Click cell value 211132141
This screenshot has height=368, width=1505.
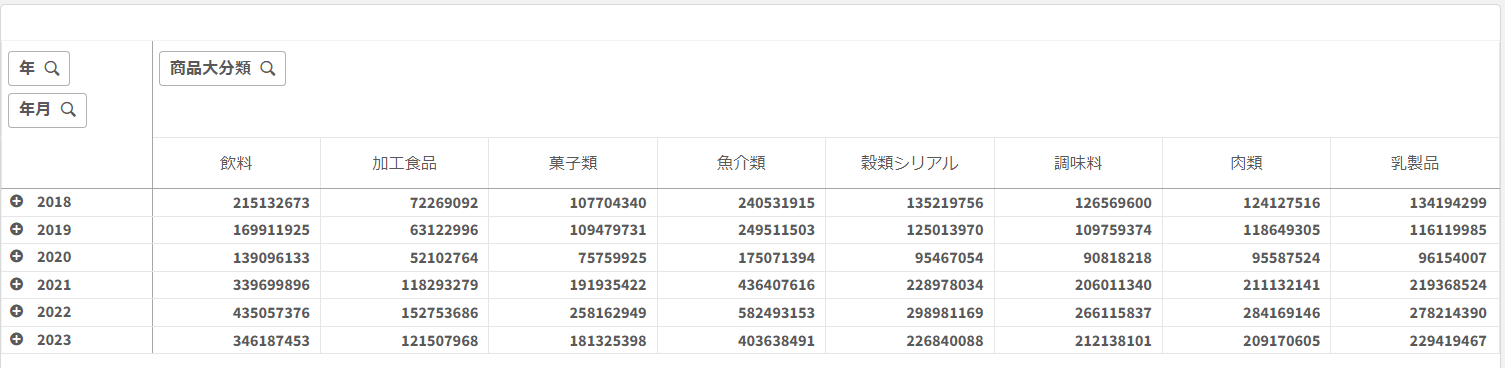pyautogui.click(x=1281, y=285)
